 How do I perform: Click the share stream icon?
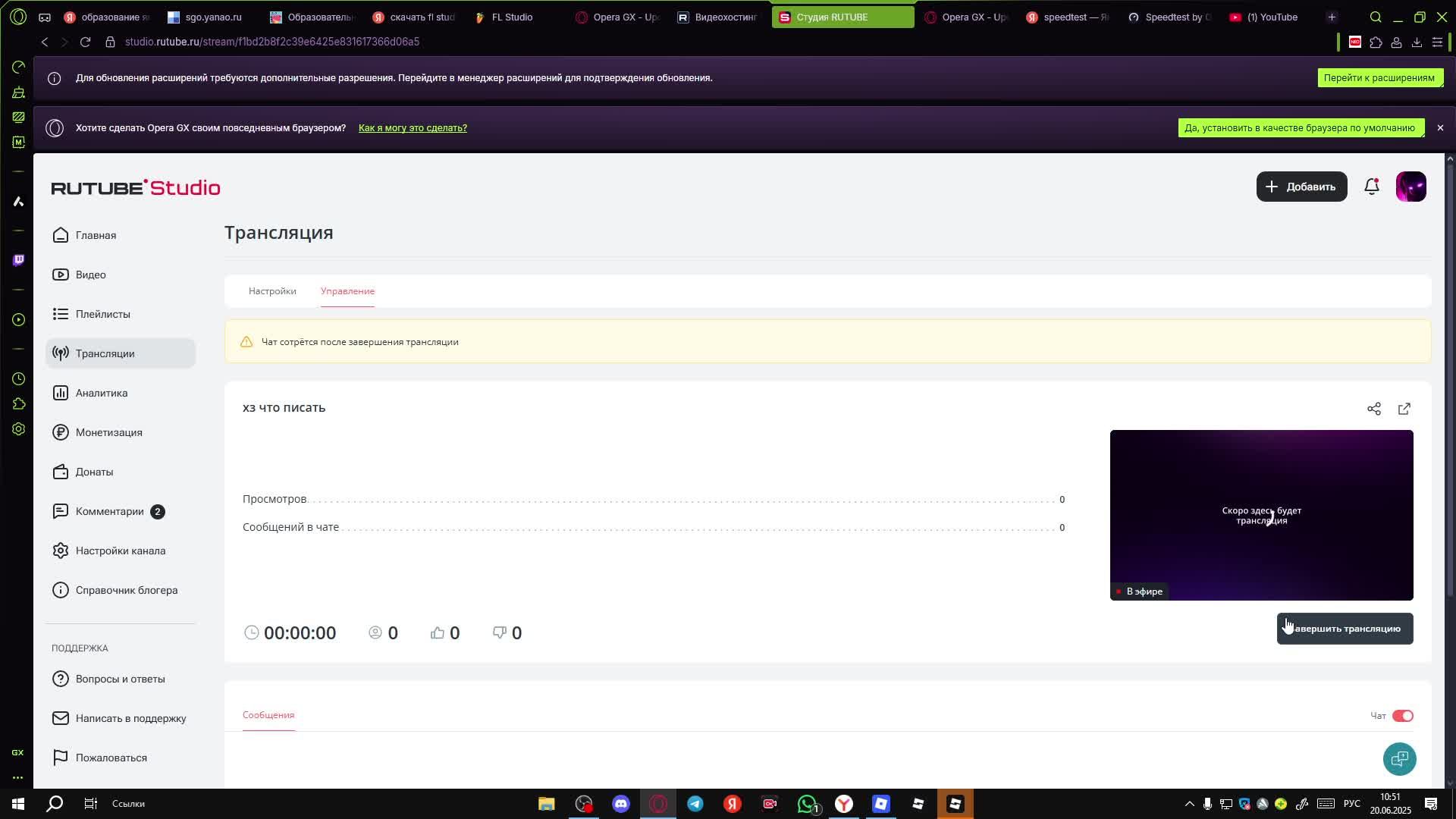(1373, 409)
